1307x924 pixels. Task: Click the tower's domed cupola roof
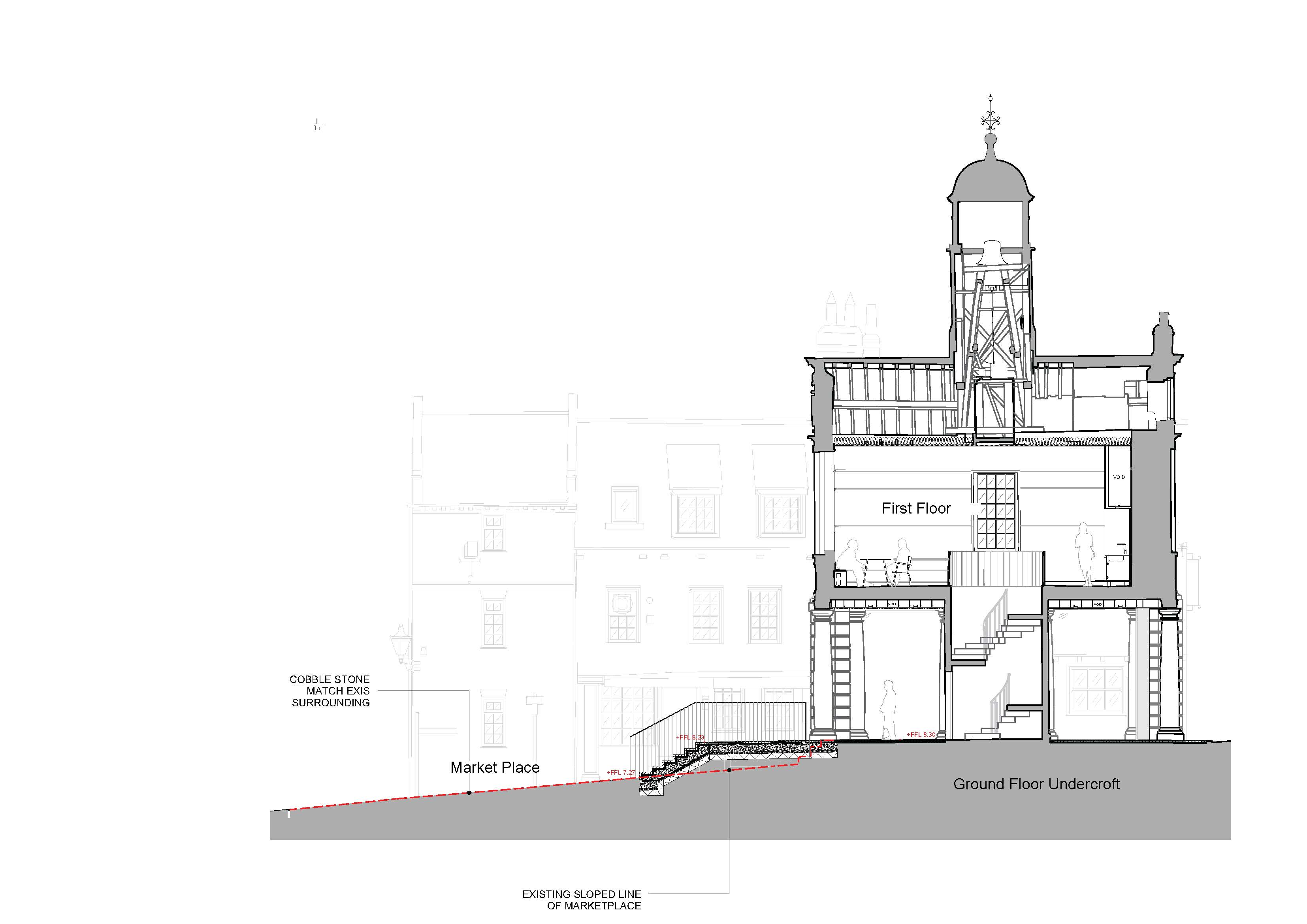[x=991, y=179]
